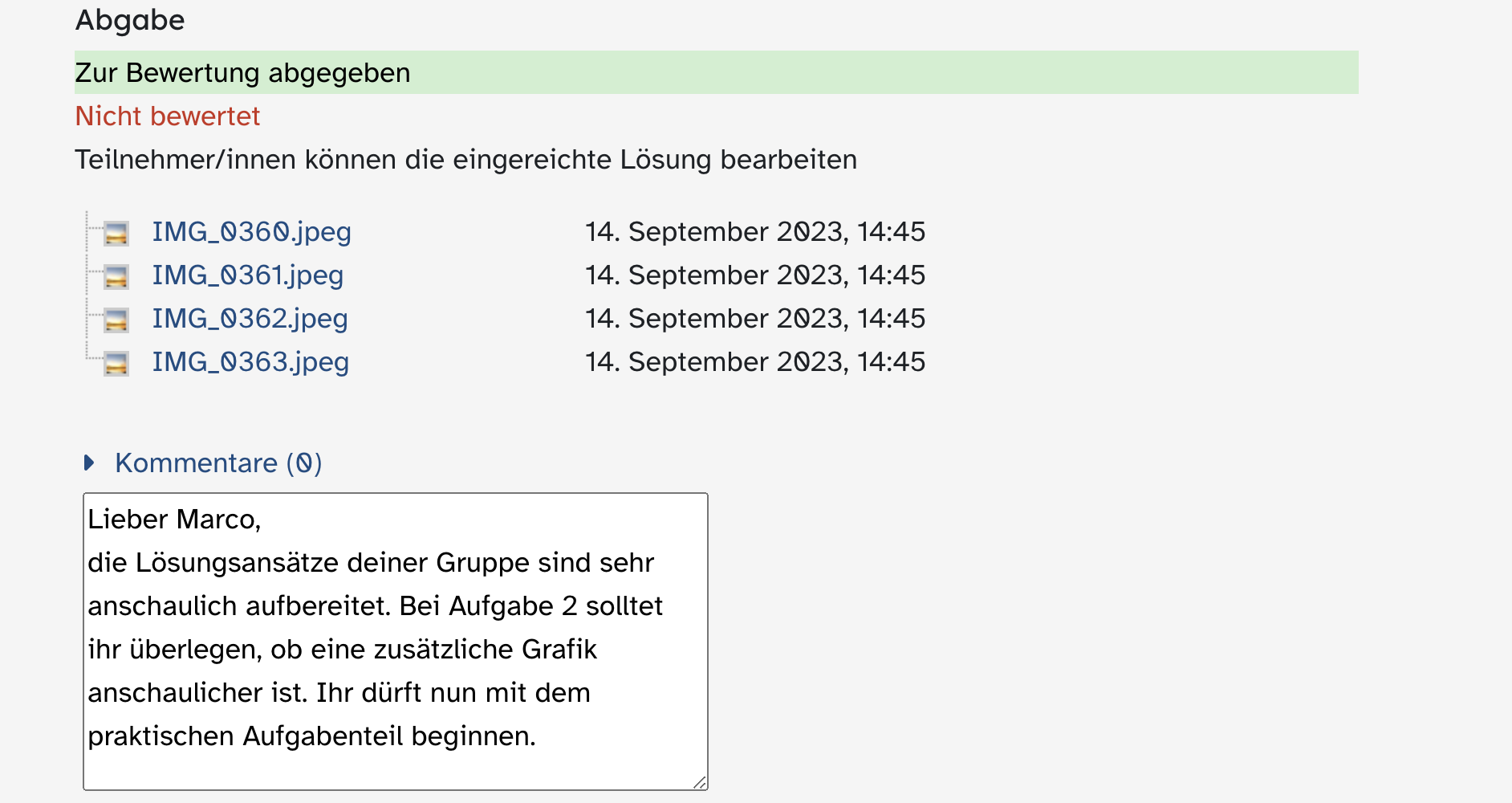Click the 'Teilnehmer/innen können' edit notice

(465, 160)
